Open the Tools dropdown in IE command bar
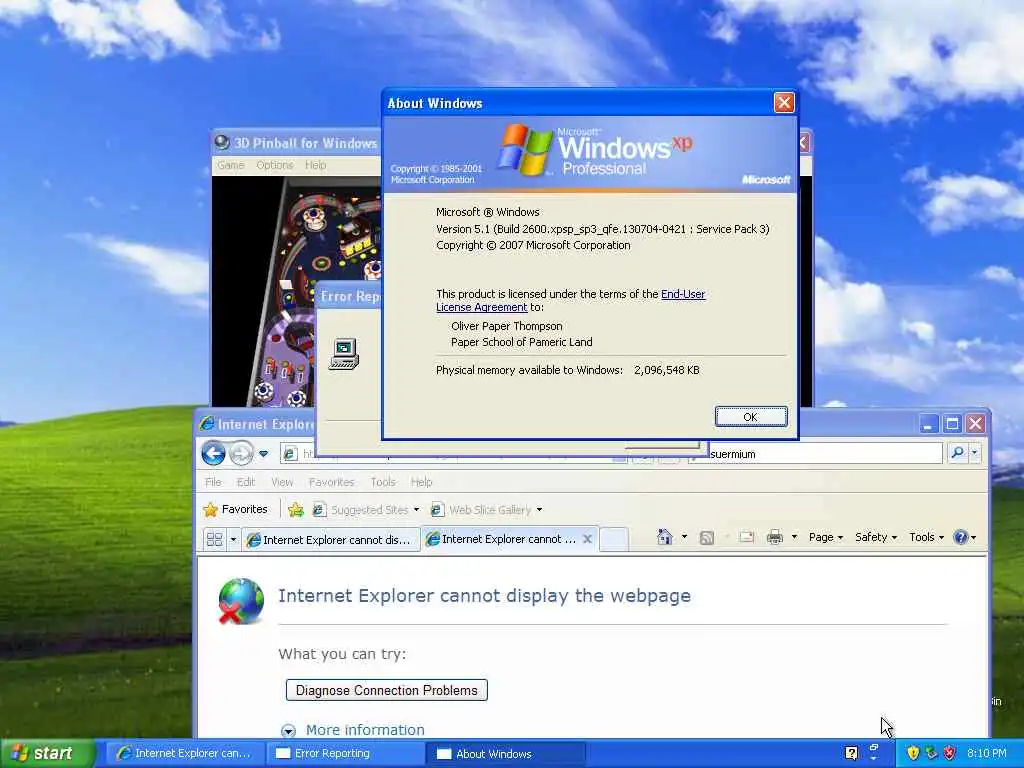 pos(926,537)
